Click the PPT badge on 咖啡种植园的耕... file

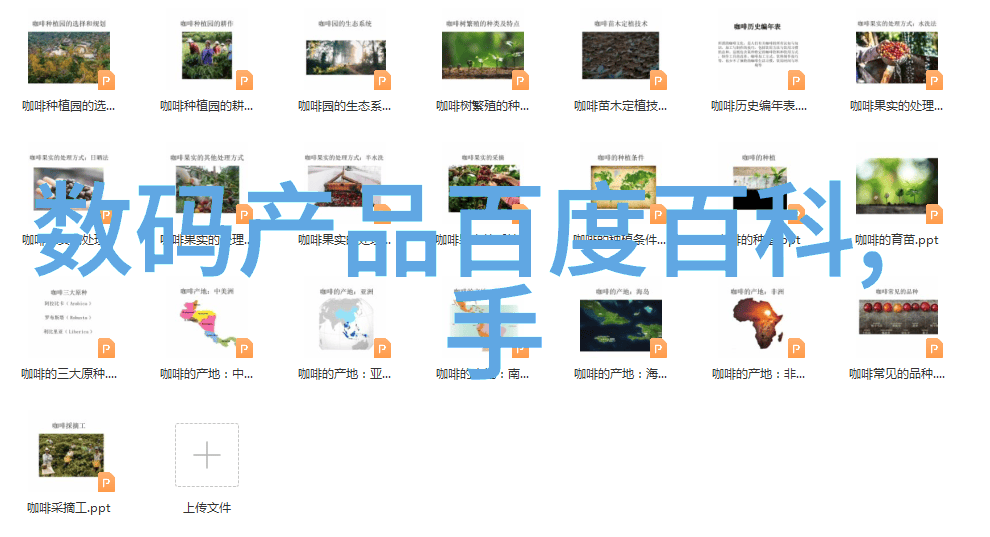click(x=244, y=80)
